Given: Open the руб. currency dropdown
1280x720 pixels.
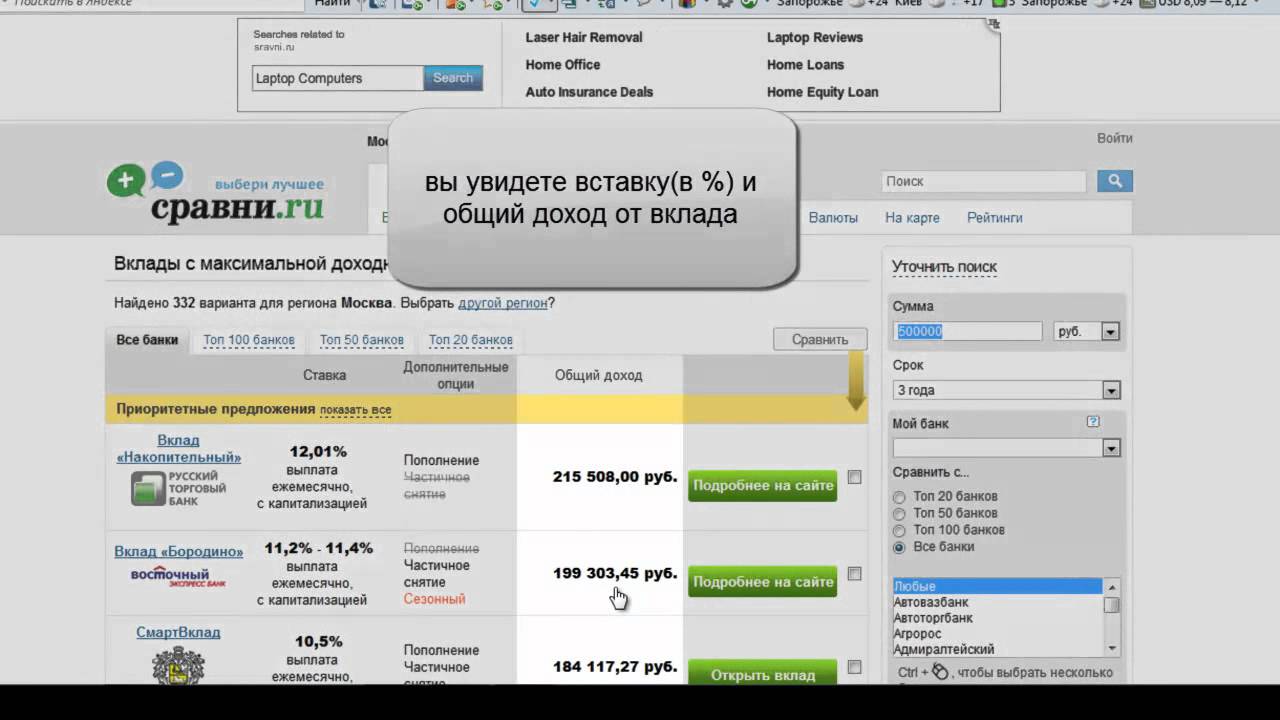Looking at the screenshot, I should [1086, 332].
